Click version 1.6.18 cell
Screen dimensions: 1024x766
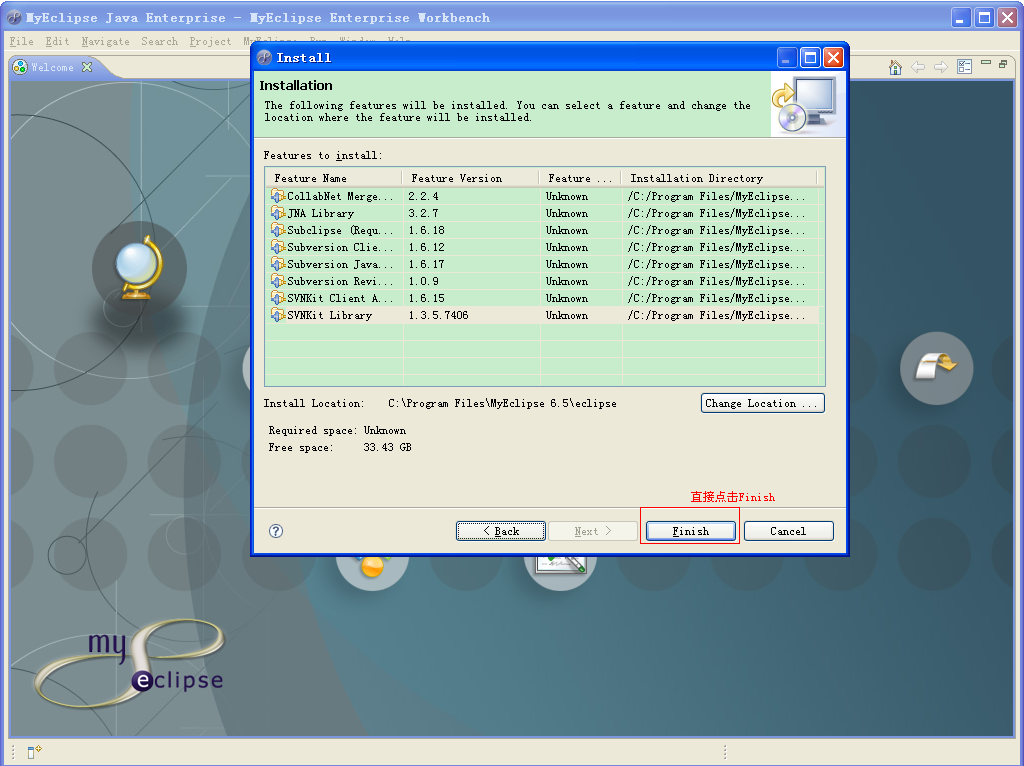[x=426, y=231]
